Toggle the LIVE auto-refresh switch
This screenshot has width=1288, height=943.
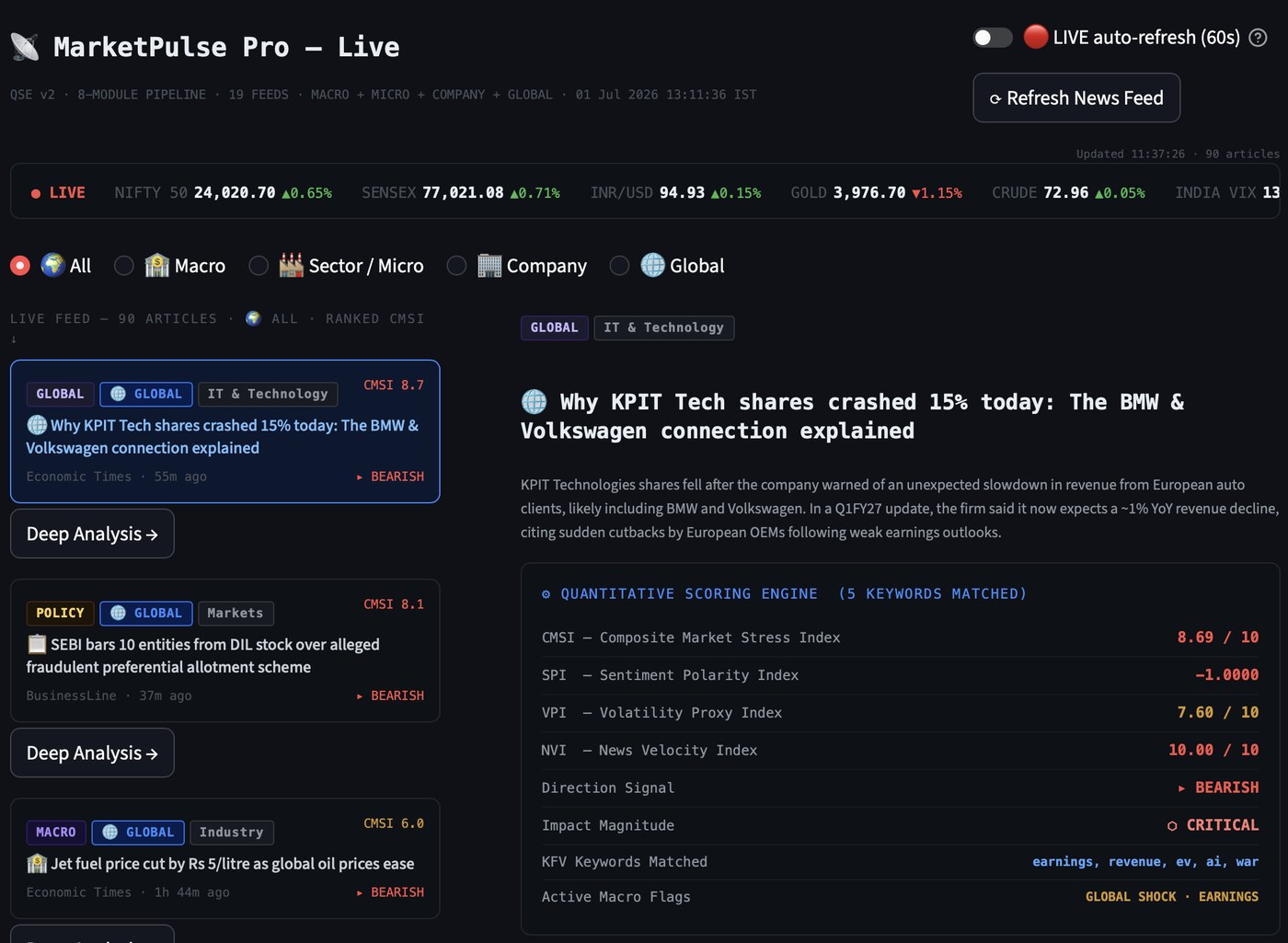993,38
